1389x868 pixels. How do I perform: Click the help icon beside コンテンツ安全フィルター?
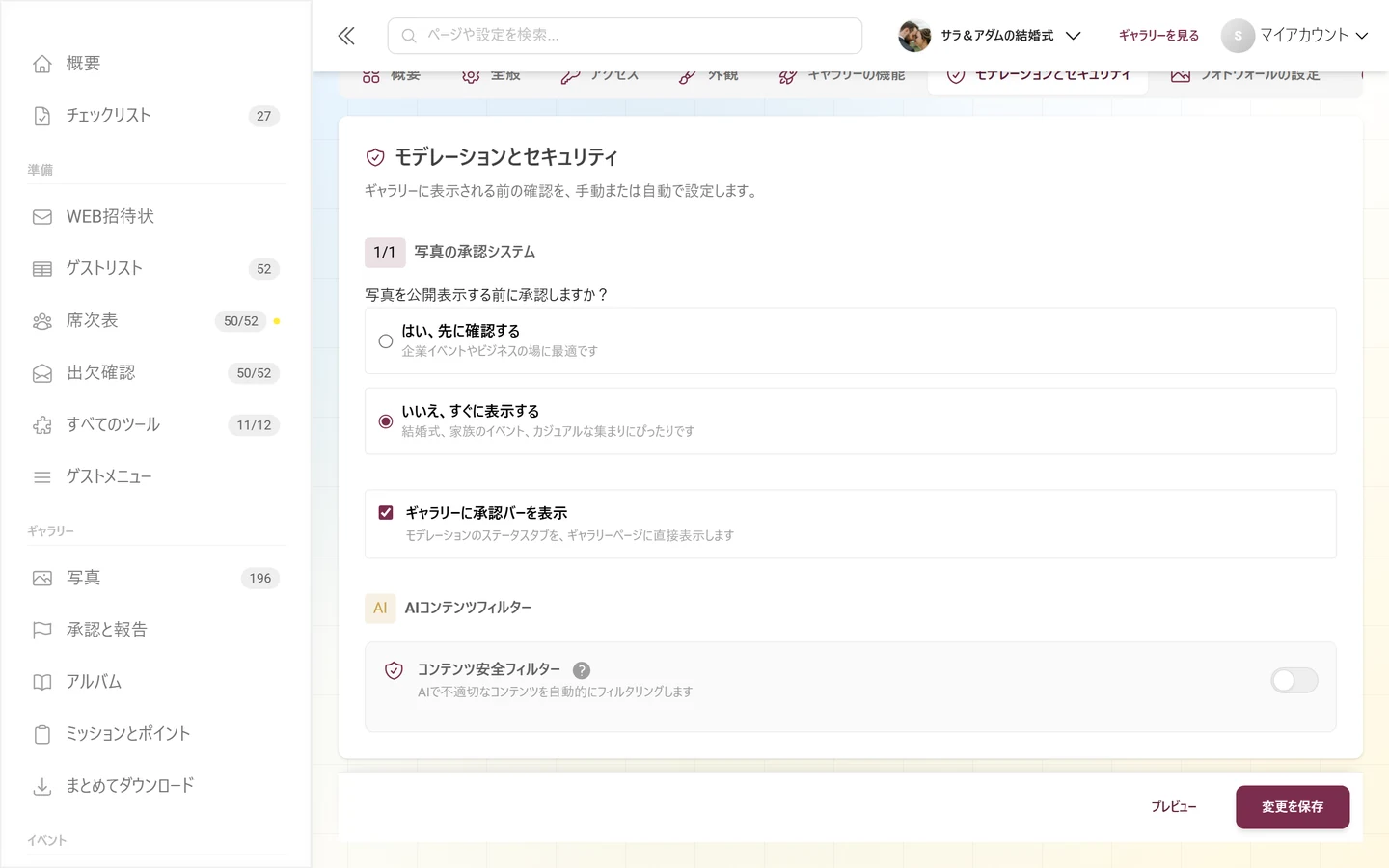point(582,670)
